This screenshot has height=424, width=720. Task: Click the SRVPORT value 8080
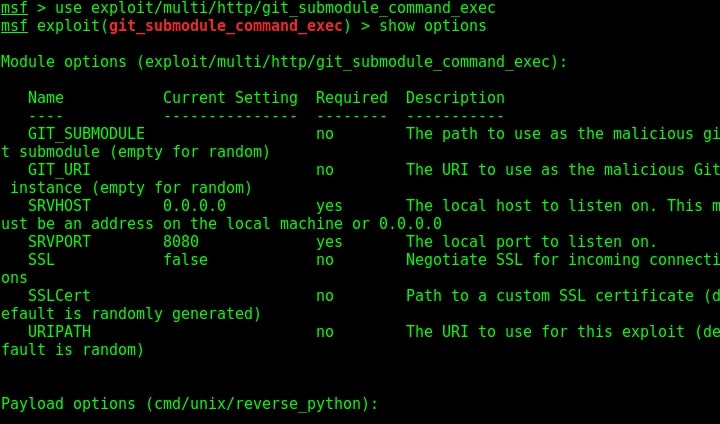tap(181, 241)
